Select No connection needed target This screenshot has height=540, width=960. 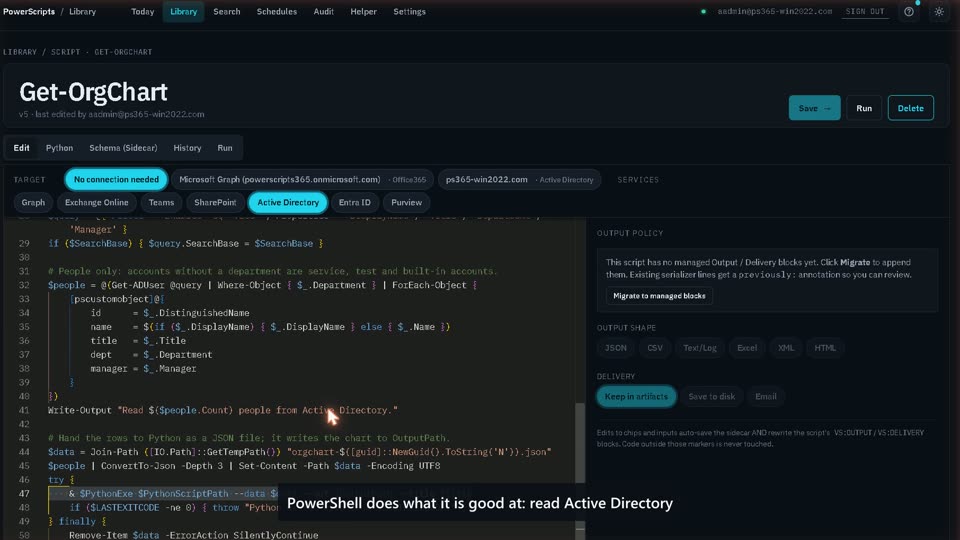coord(116,179)
